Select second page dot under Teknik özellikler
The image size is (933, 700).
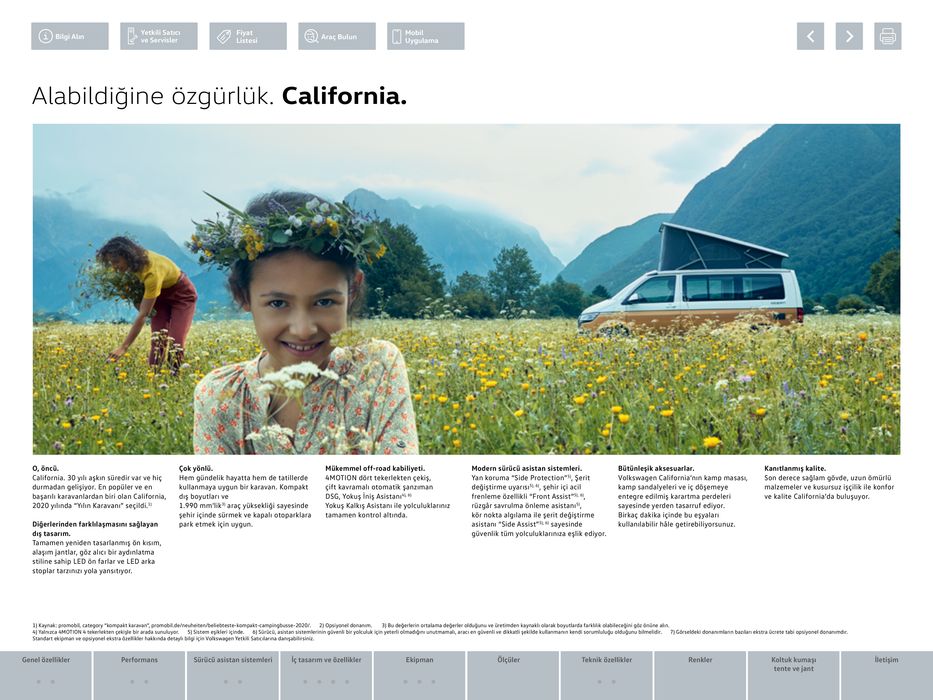point(613,682)
